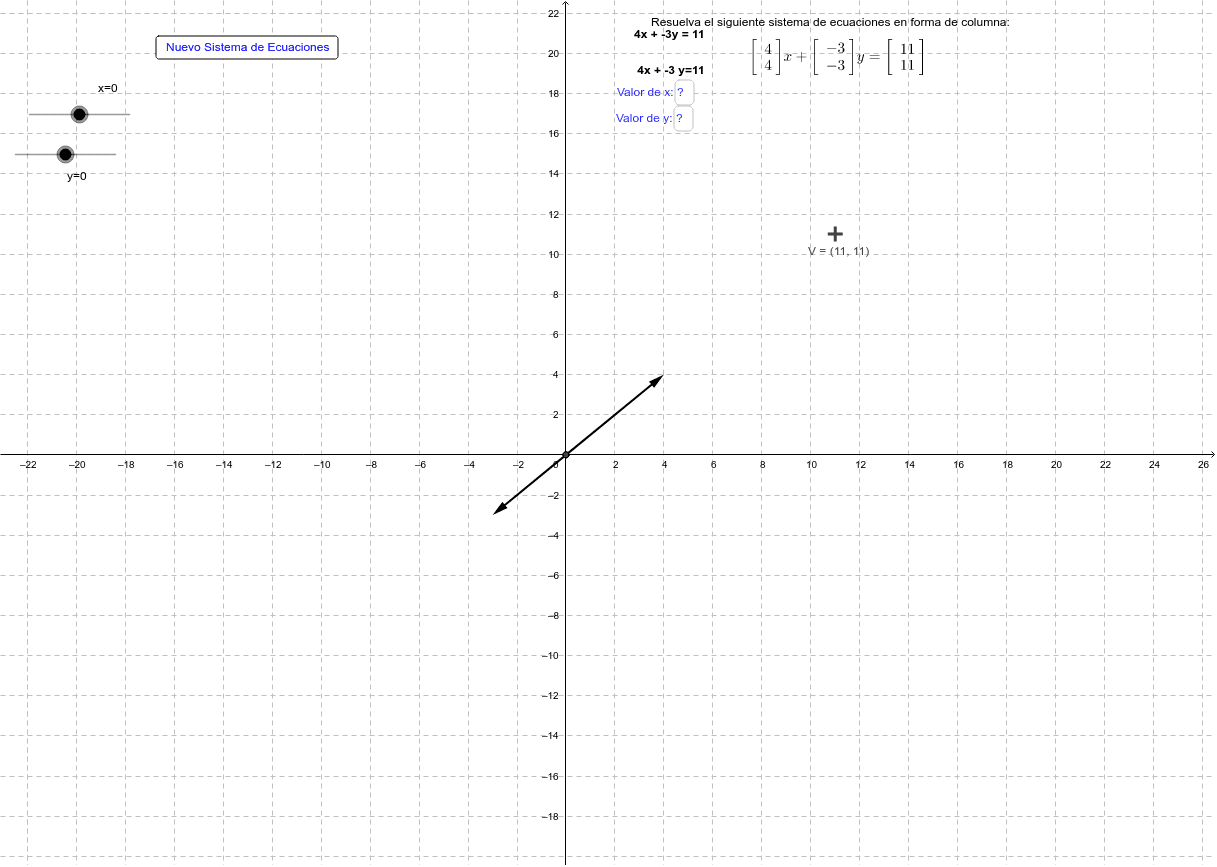
Task: Click the origin point of the vectors
Action: pyautogui.click(x=566, y=455)
